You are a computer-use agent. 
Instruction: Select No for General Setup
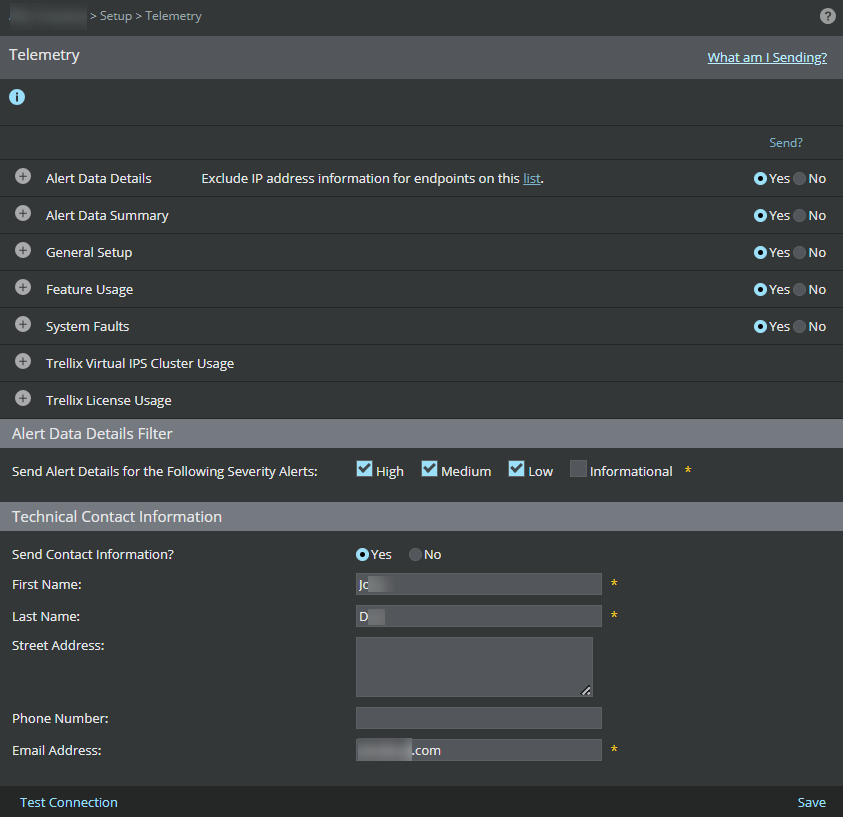[799, 253]
